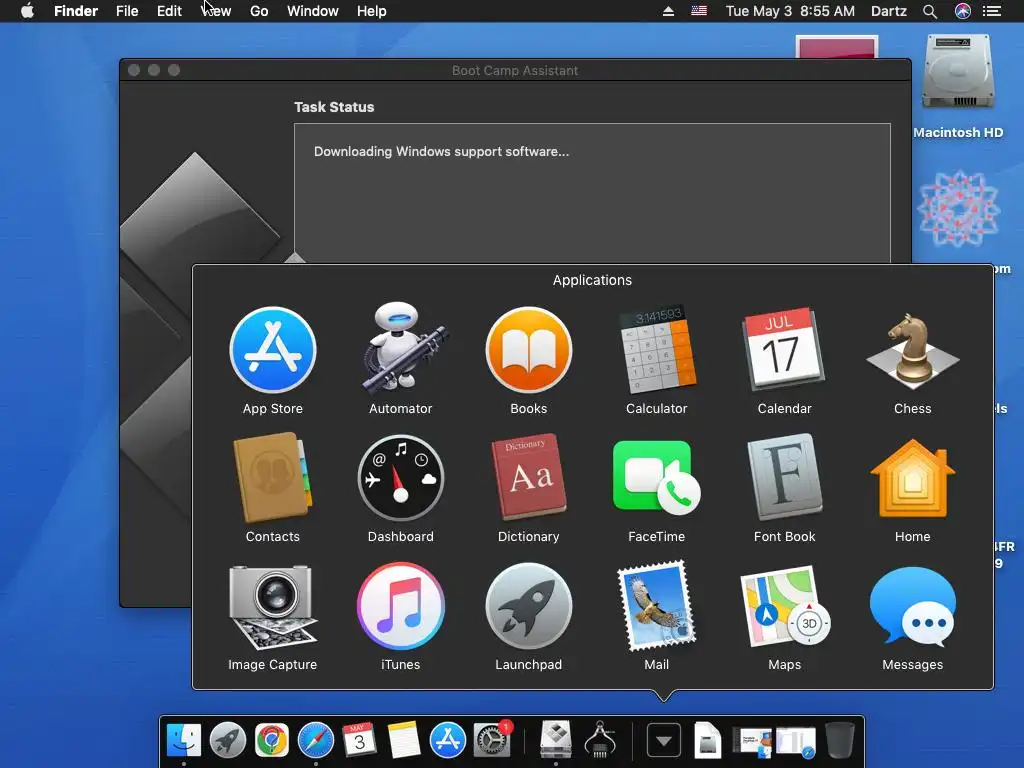Click the Boot Camp Assistant title bar
The image size is (1024, 768).
tap(515, 70)
